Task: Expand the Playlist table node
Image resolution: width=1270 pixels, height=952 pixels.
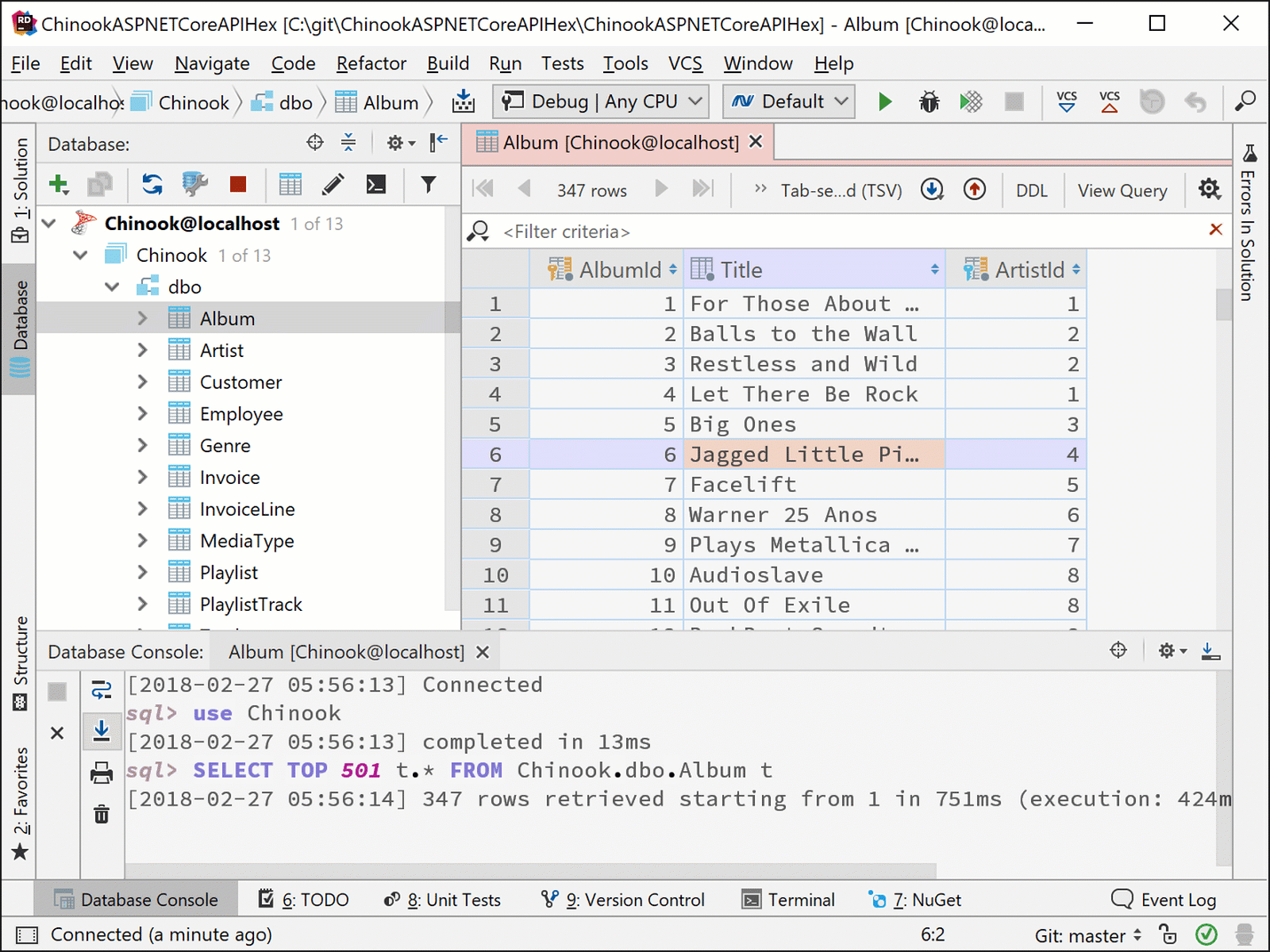Action: (142, 572)
